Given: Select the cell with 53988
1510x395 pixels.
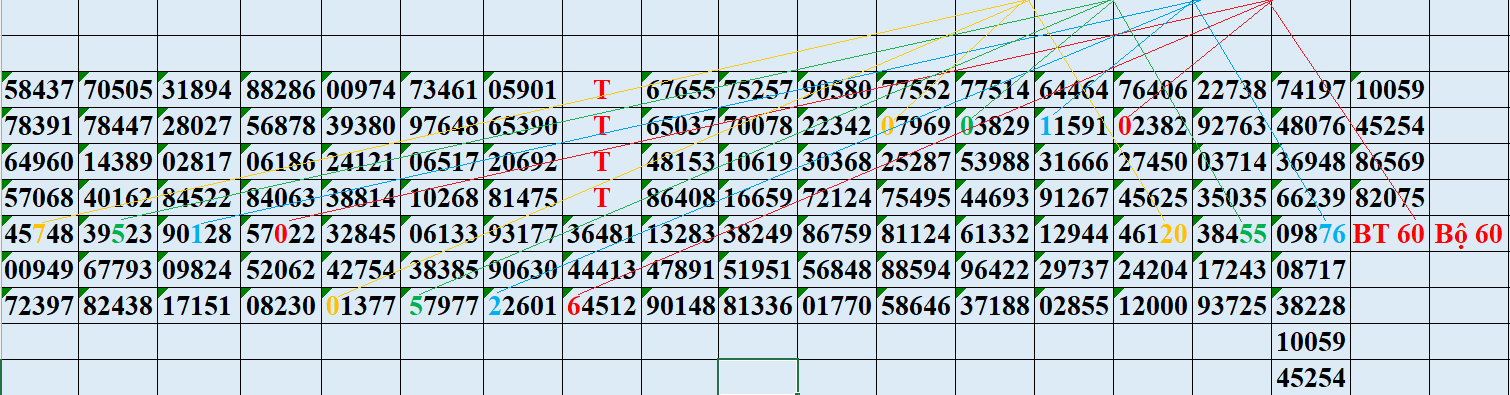Looking at the screenshot, I should pyautogui.click(x=995, y=162).
